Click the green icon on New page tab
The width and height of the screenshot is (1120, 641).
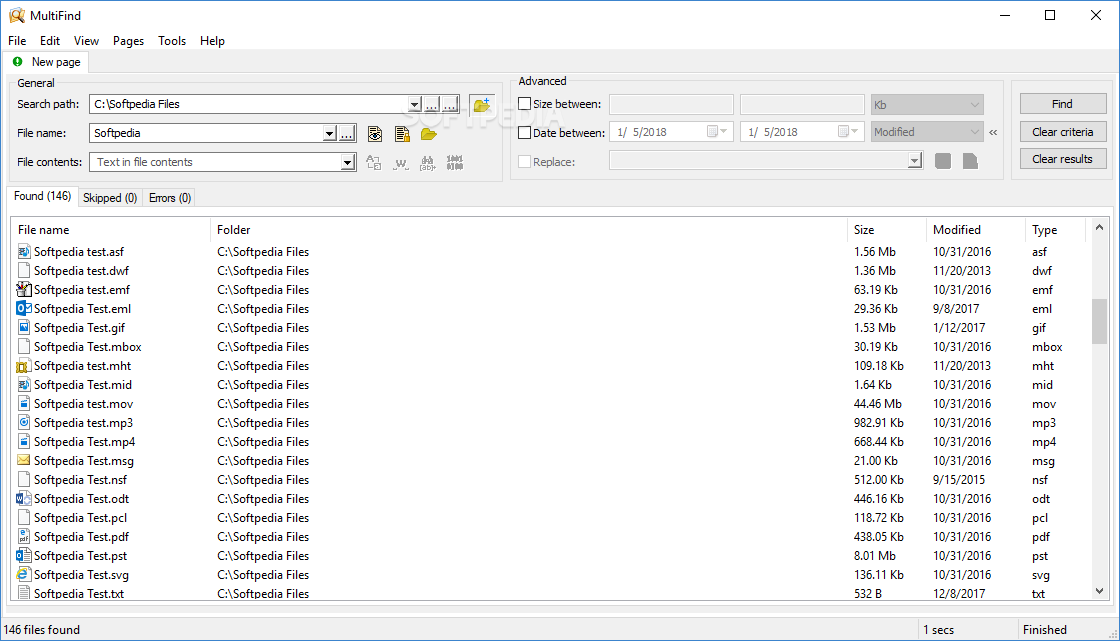click(18, 61)
